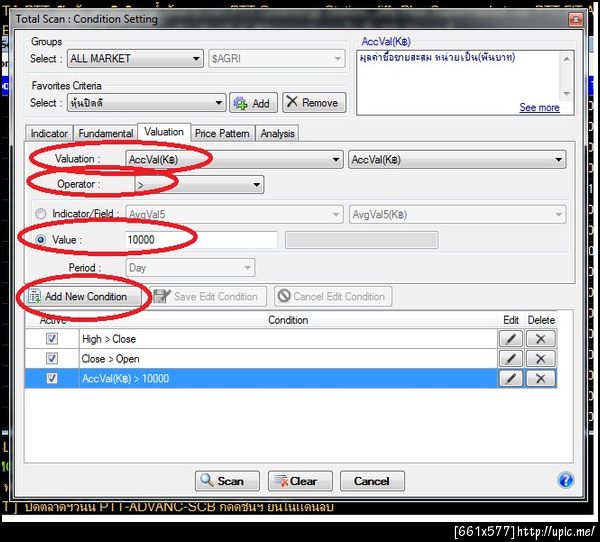Uncheck Active for AccVal(K฿) > 10000
Viewport: 600px width, 542px height.
[x=52, y=379]
